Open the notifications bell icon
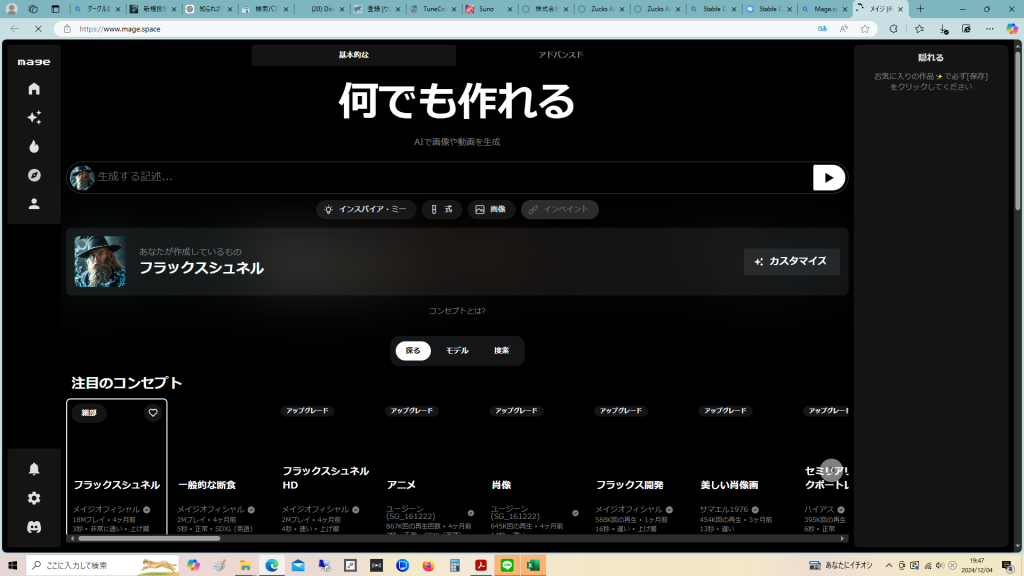 (34, 469)
